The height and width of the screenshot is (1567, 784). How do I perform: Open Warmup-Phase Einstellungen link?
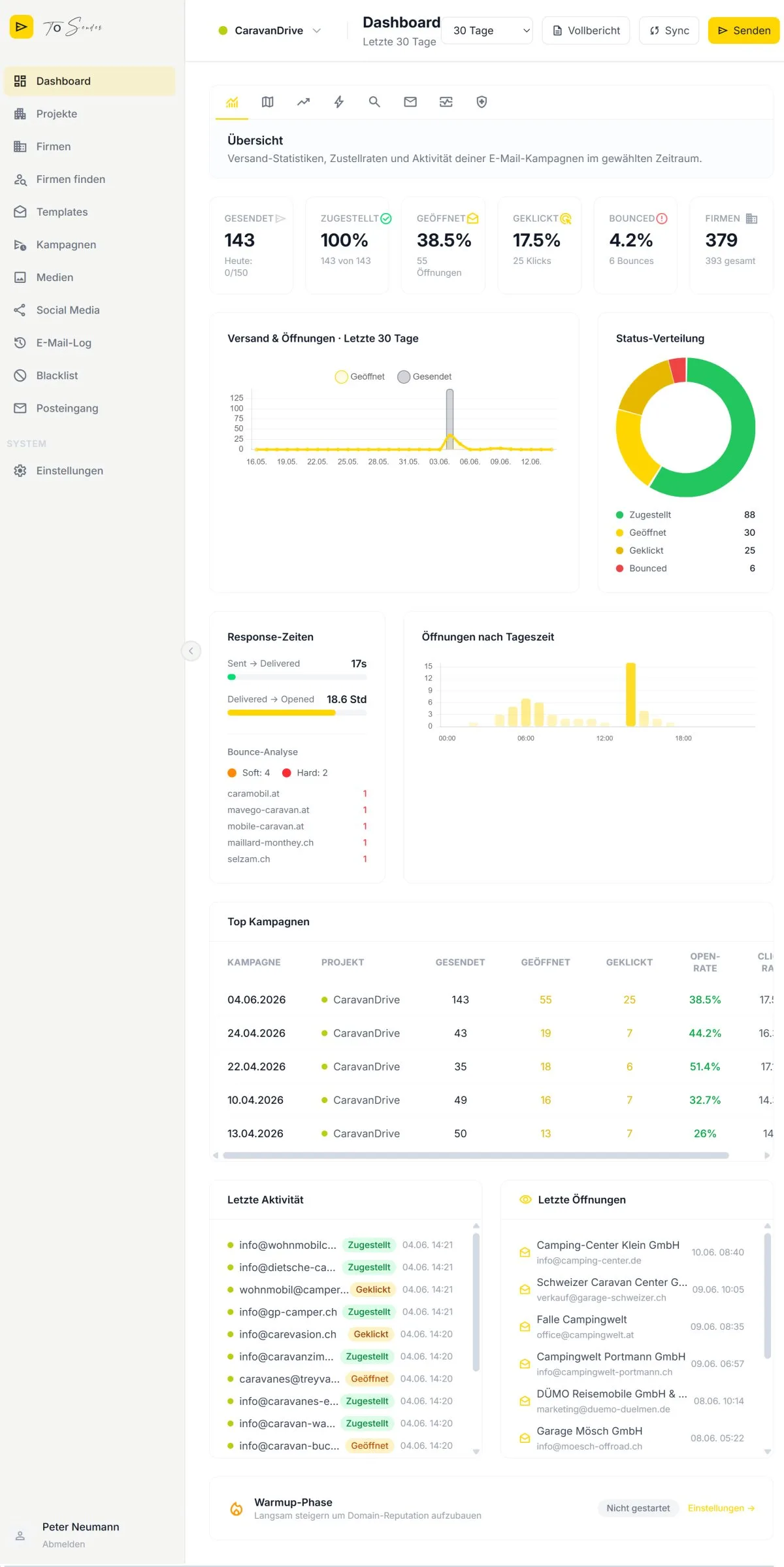point(721,1508)
